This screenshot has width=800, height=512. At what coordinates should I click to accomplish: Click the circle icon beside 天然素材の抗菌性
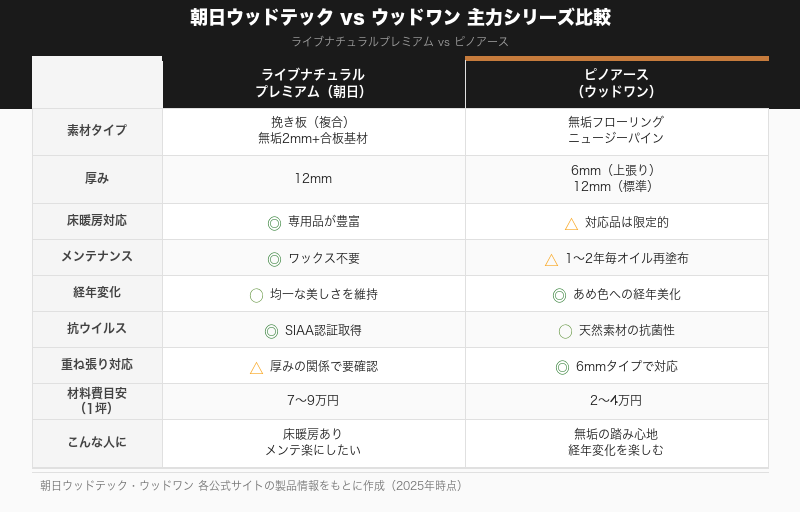click(565, 331)
